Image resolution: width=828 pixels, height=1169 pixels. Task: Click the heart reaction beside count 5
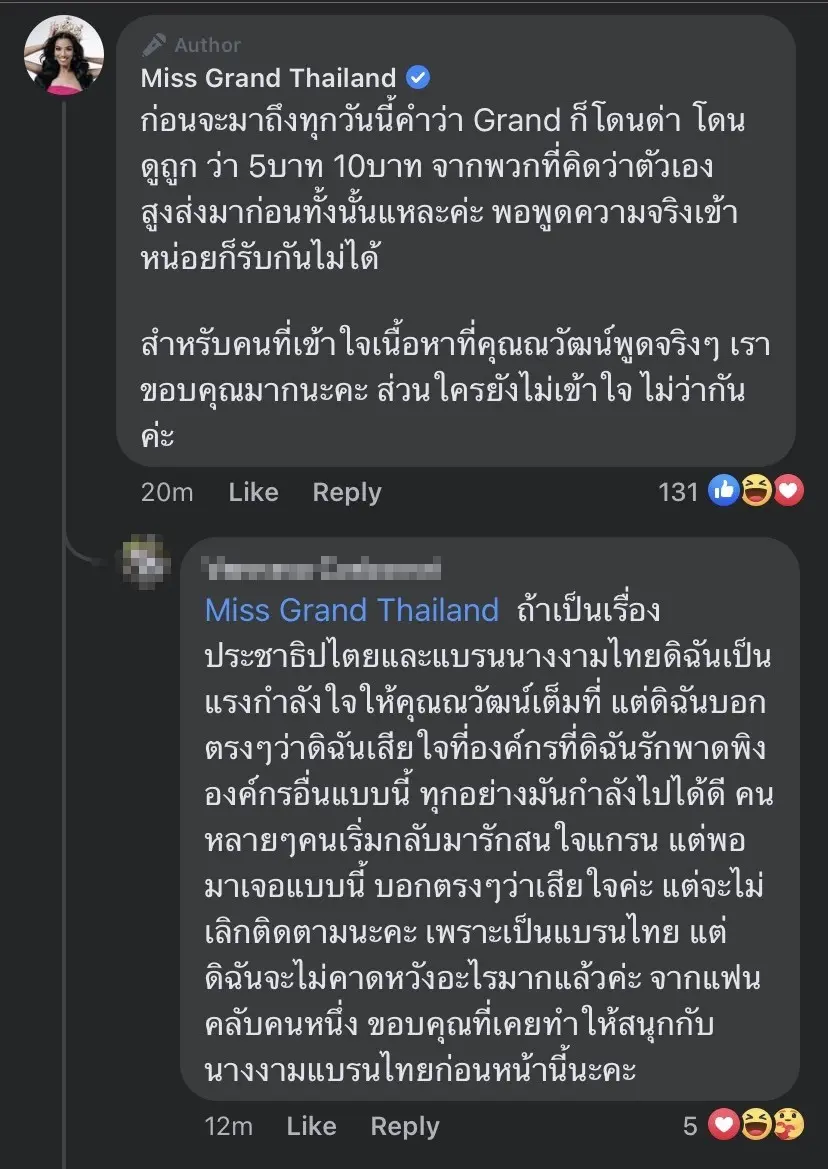click(x=723, y=1125)
